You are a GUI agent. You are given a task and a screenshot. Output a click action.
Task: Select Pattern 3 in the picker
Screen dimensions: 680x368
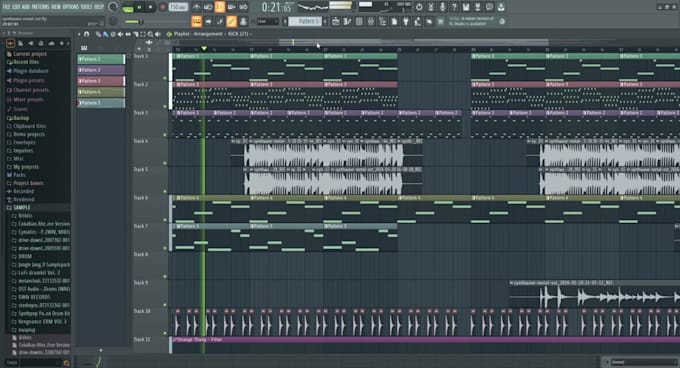pyautogui.click(x=101, y=81)
